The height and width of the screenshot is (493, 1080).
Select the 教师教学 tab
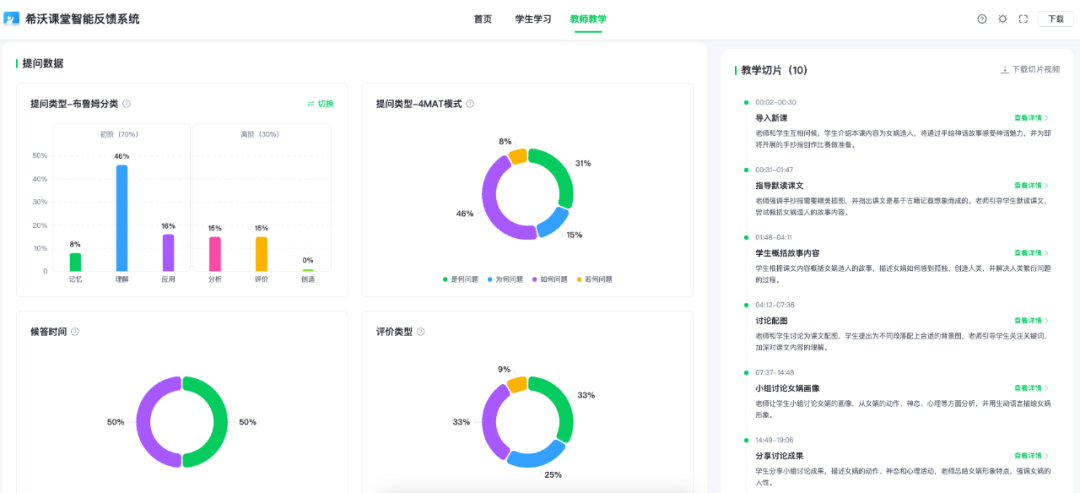tap(588, 19)
